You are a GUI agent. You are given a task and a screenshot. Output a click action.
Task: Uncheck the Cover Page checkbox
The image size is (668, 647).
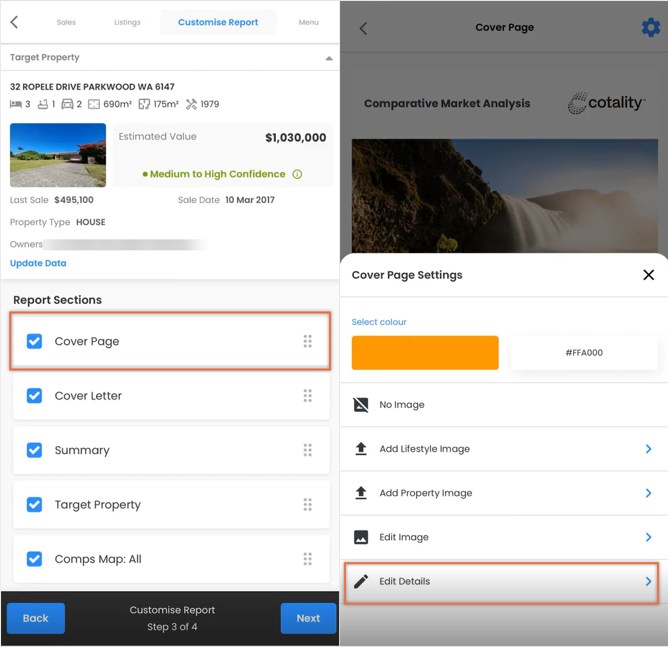[35, 341]
